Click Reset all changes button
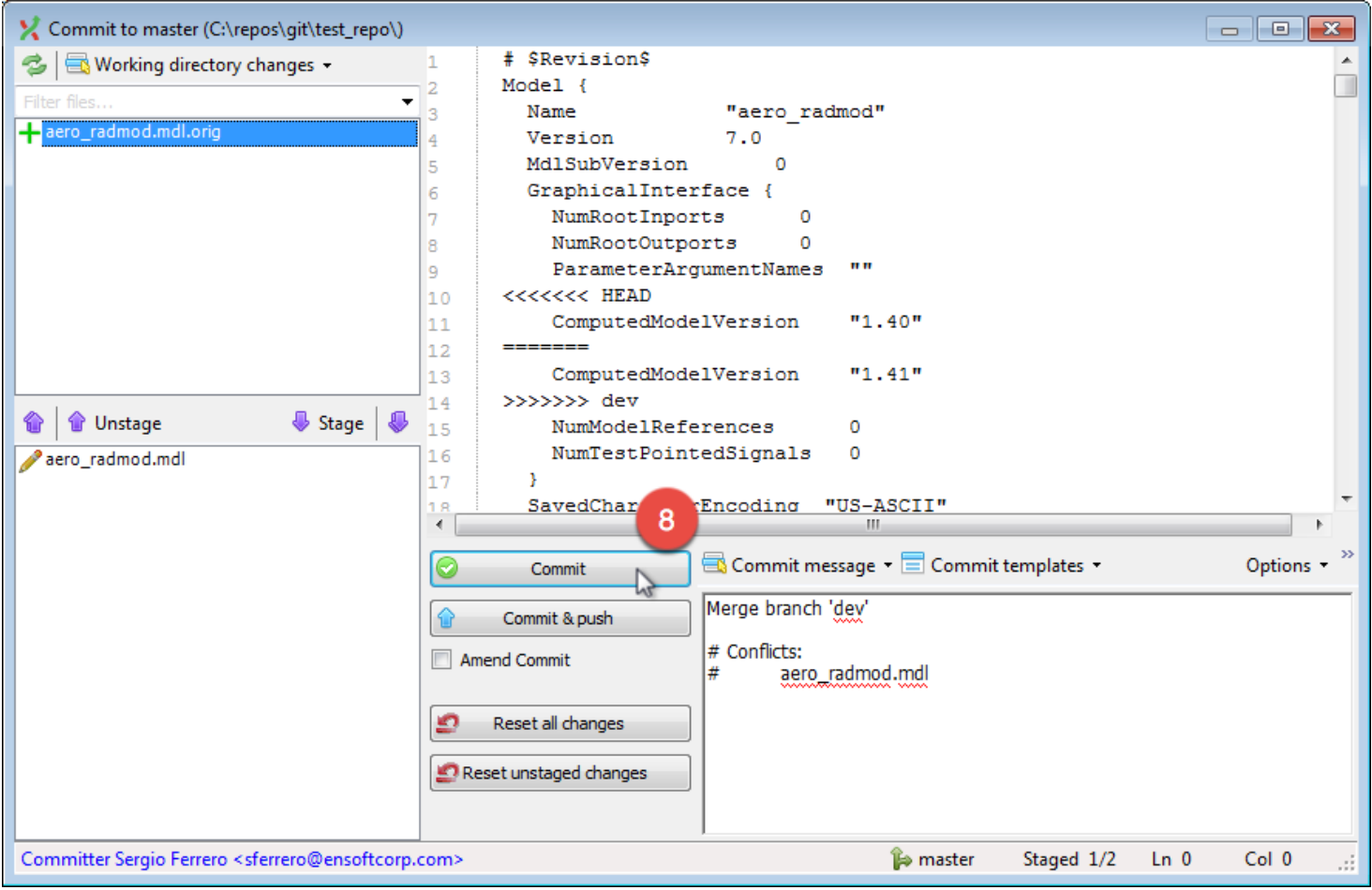1372x890 pixels. [559, 723]
